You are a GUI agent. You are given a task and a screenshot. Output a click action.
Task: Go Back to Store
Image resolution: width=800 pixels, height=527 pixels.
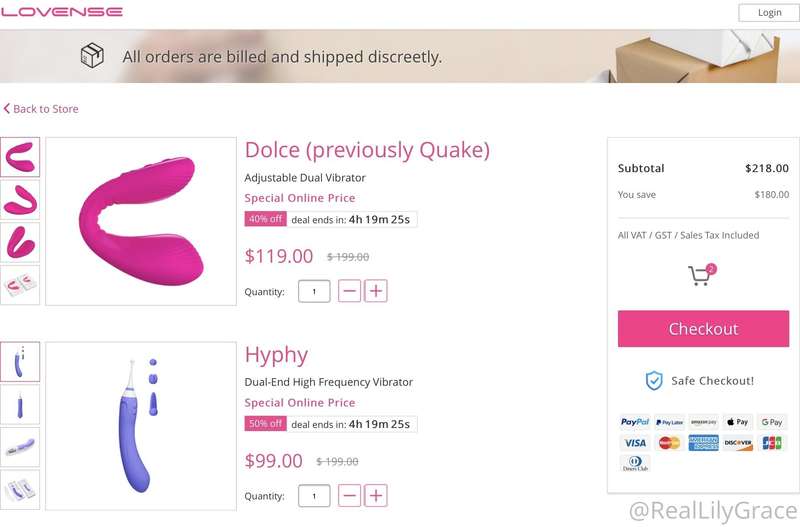pyautogui.click(x=41, y=109)
